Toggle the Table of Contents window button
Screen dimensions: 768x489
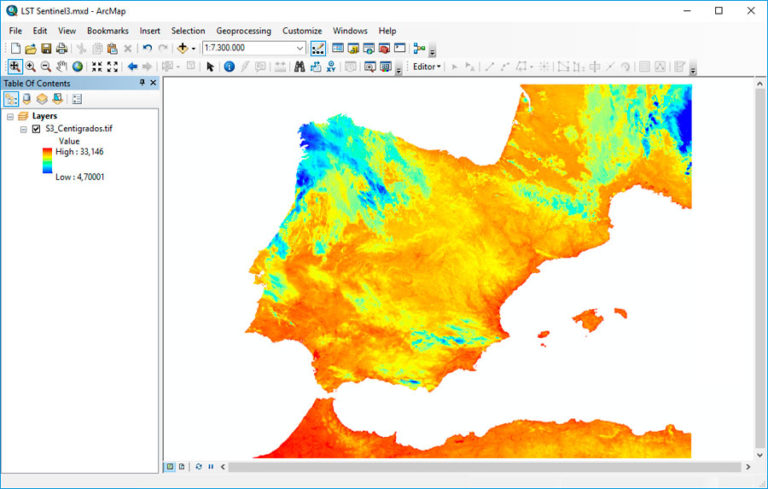(337, 48)
